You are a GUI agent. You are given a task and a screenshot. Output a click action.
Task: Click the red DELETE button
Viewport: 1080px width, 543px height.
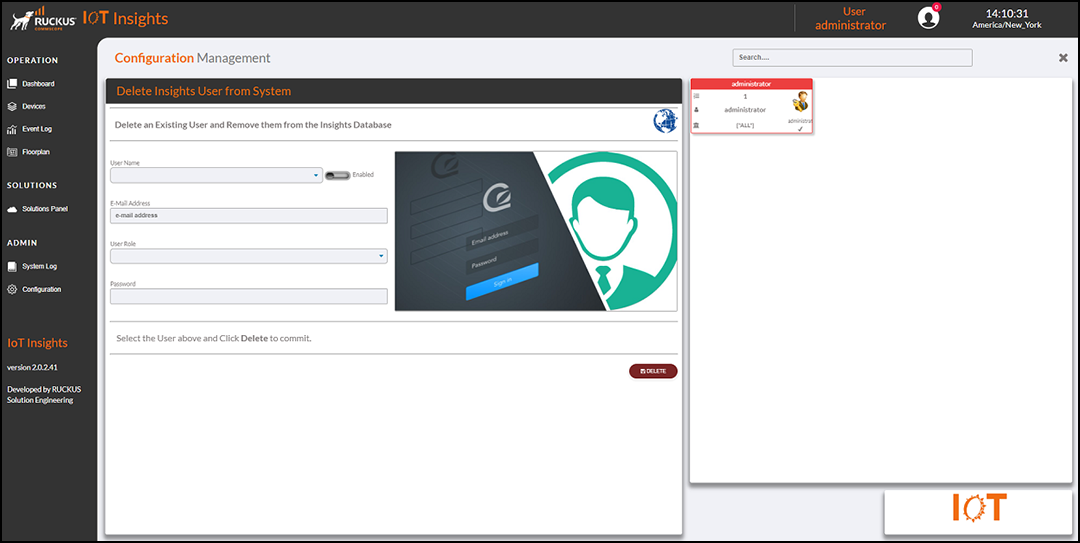coord(653,371)
